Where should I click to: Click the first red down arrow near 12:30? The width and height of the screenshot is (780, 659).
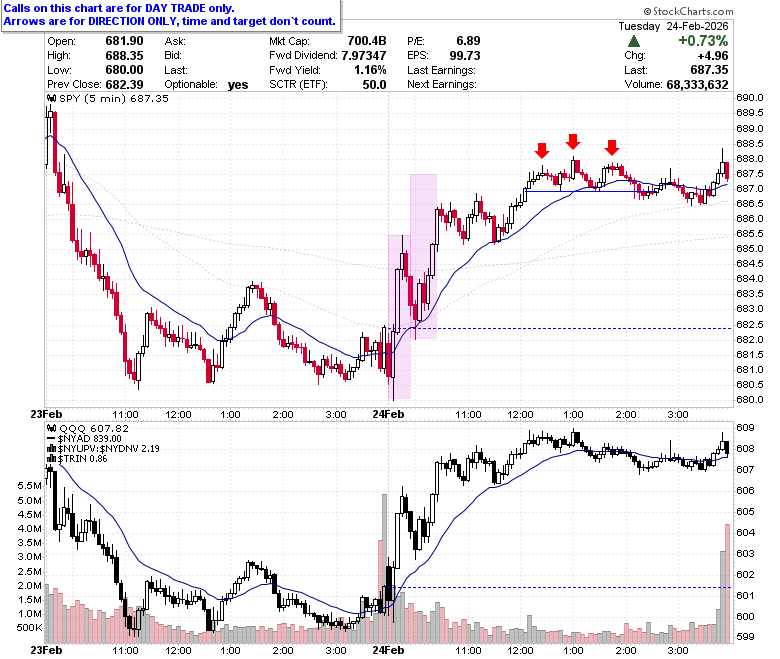tap(542, 151)
